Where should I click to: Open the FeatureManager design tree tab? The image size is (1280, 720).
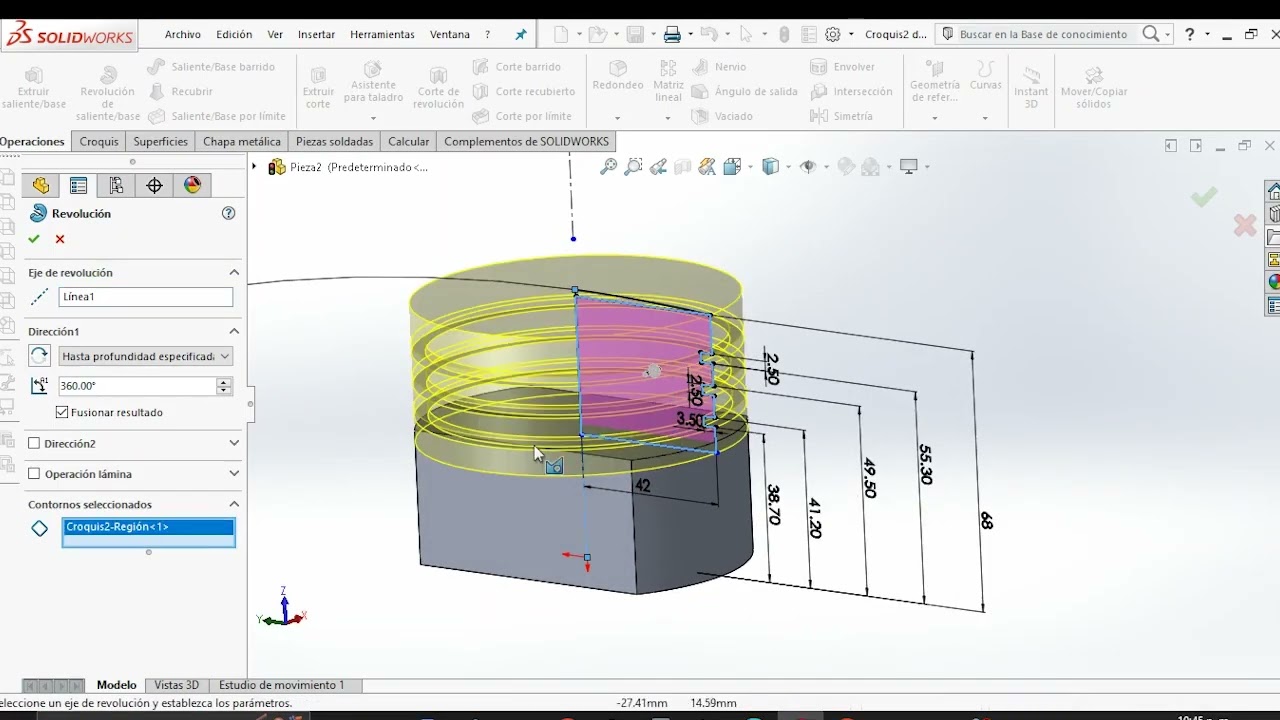pos(41,185)
